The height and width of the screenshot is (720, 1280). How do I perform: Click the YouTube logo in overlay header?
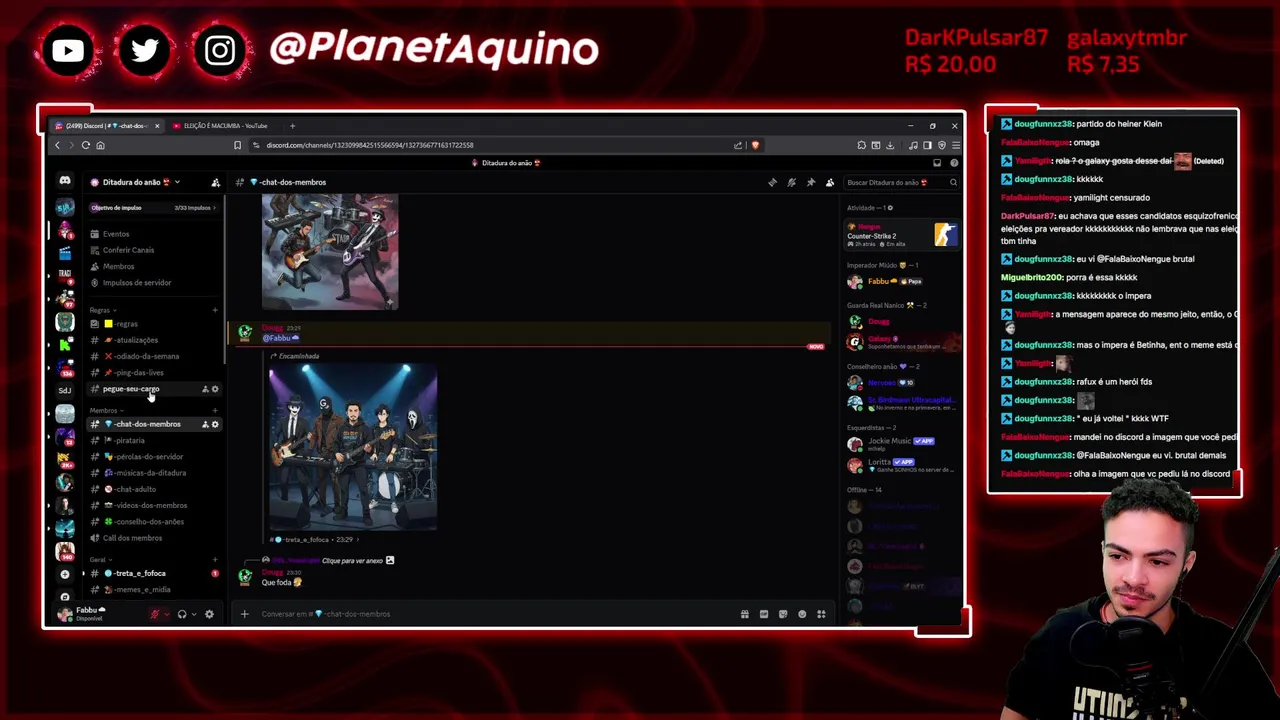point(68,50)
